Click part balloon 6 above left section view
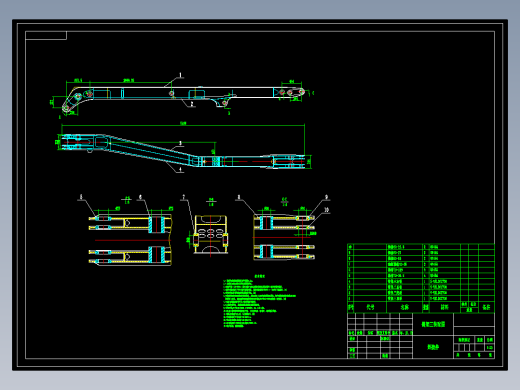Viewport: 520px width, 390px height. [x=140, y=197]
